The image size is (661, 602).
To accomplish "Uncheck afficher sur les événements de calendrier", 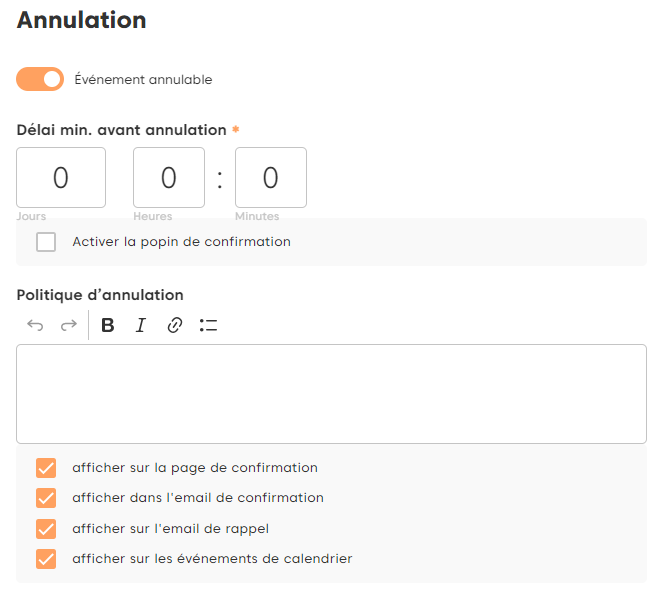I will (x=46, y=559).
